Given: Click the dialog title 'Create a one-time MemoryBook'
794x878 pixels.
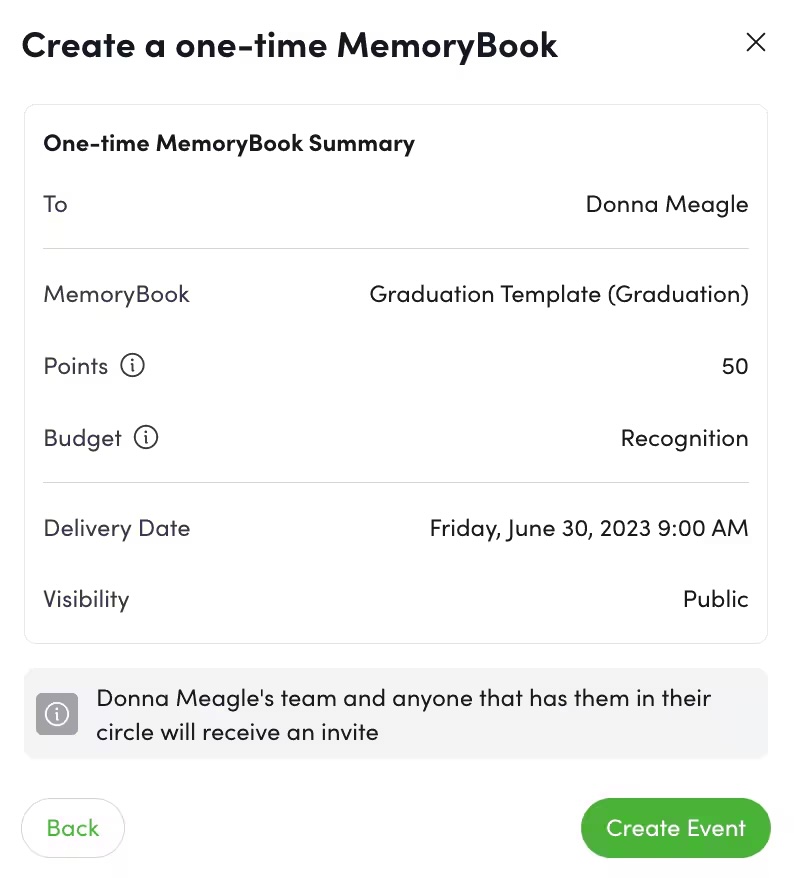Looking at the screenshot, I should pos(289,45).
